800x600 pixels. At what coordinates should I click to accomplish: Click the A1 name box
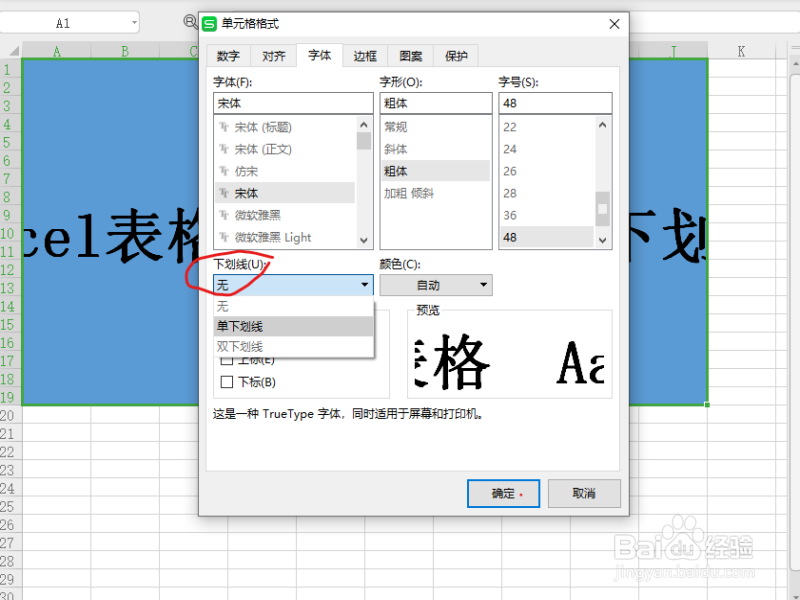pyautogui.click(x=60, y=20)
